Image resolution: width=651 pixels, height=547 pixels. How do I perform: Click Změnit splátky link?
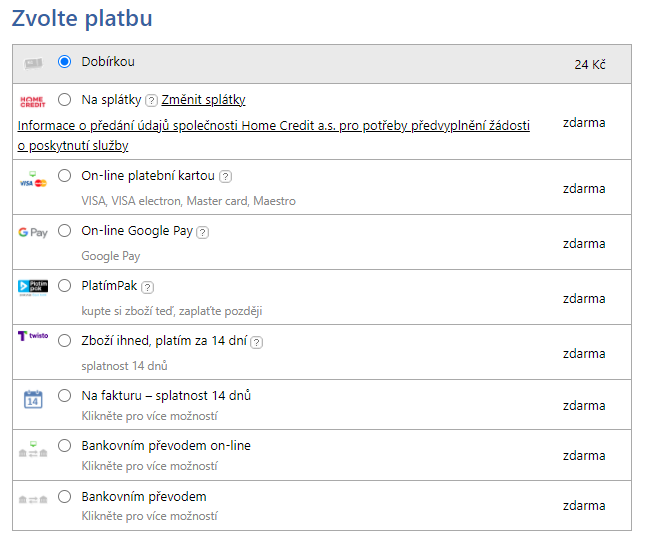(203, 100)
